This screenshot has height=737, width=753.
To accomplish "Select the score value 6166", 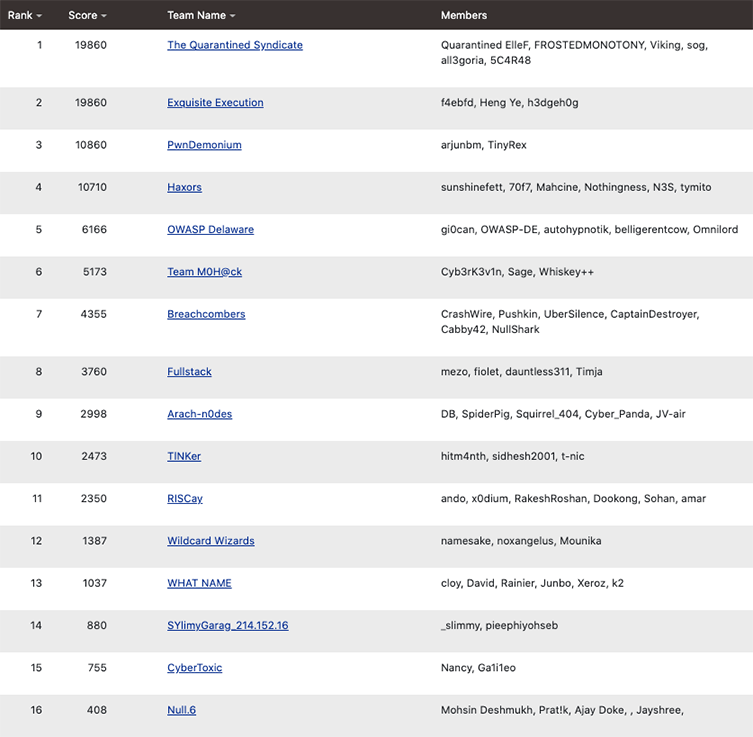I will pos(94,229).
